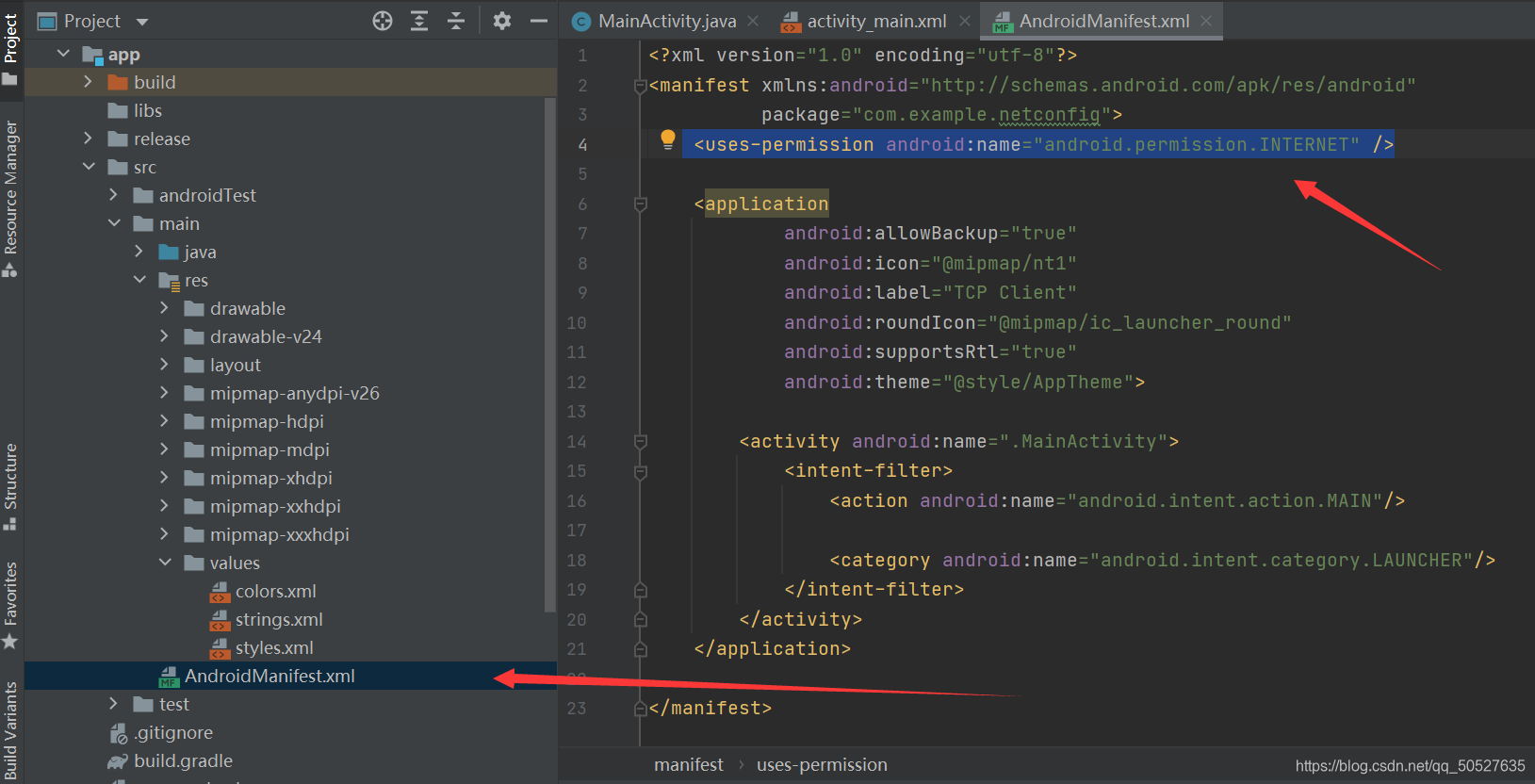
Task: Switch to activity_main.xml editor tab
Action: [876, 21]
